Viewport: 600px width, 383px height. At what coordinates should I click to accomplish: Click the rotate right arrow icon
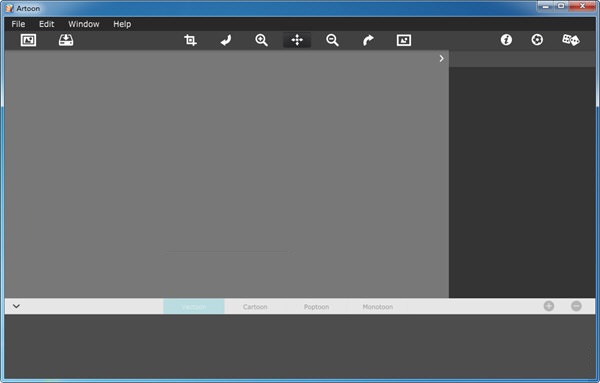[368, 40]
